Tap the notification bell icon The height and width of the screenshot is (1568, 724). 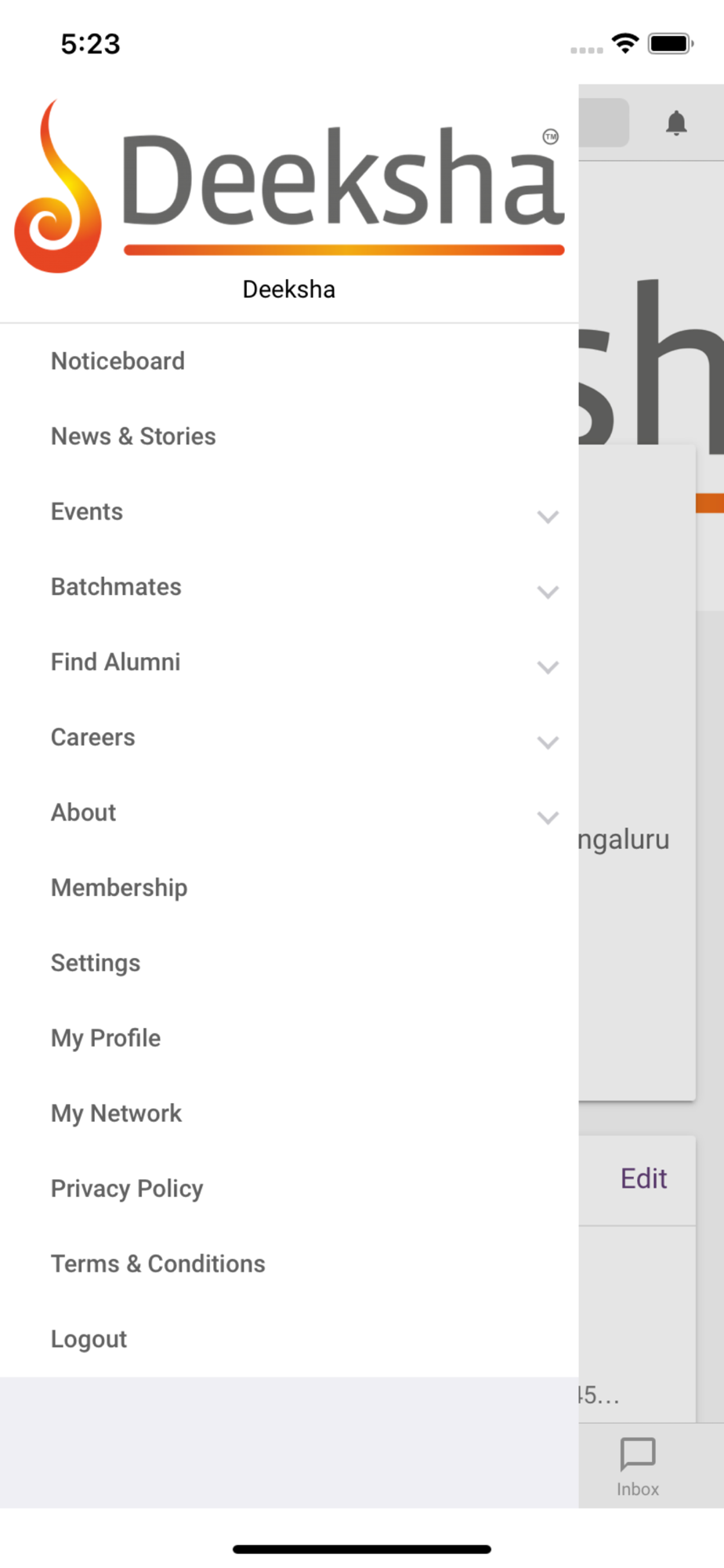[676, 124]
